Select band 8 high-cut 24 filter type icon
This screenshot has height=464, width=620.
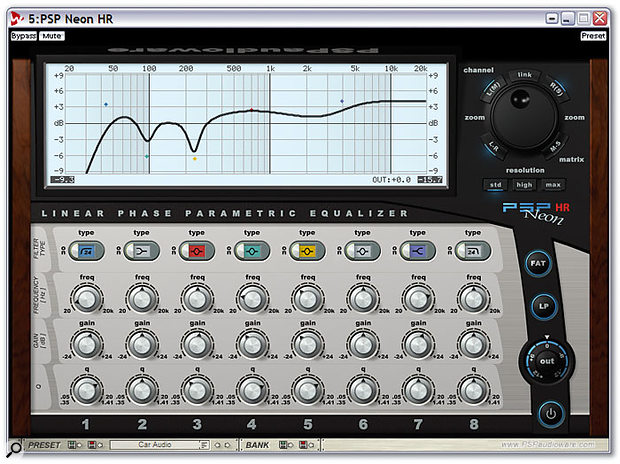pos(473,251)
